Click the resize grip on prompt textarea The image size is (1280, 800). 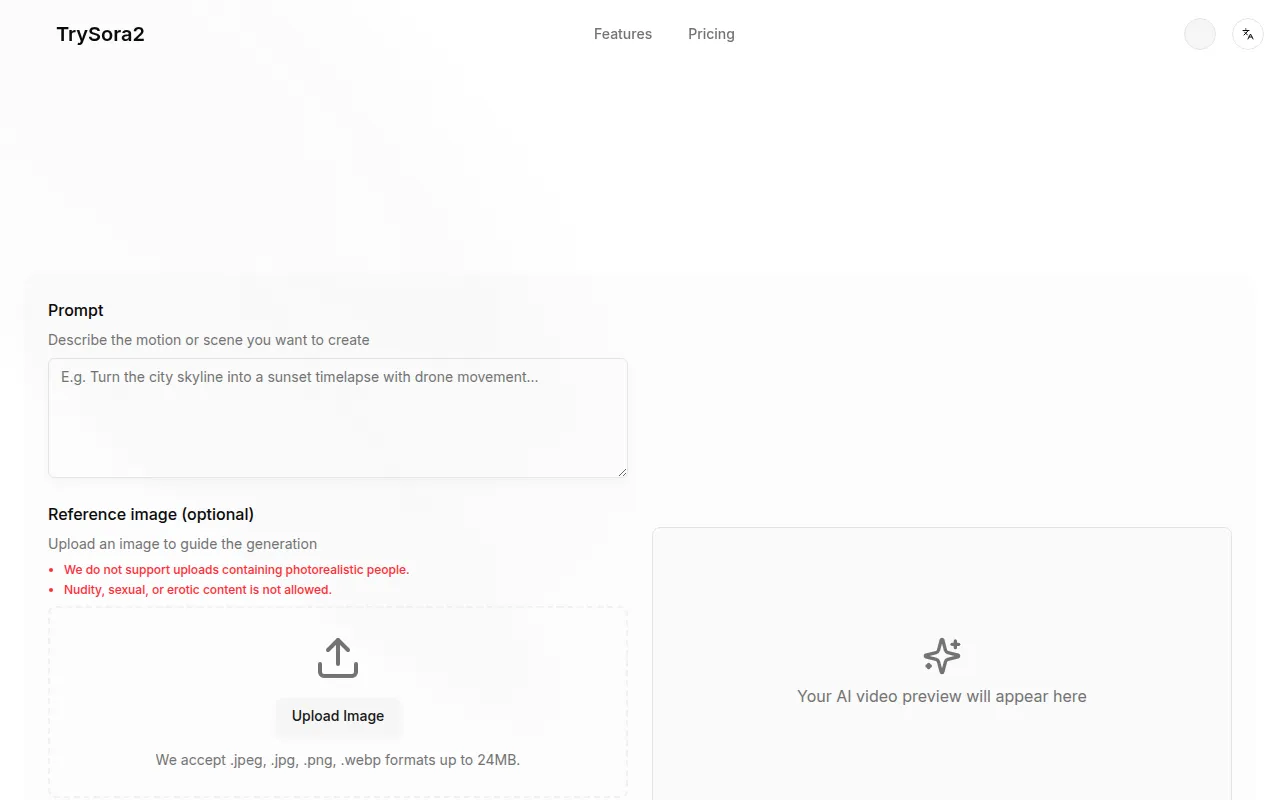[x=621, y=471]
